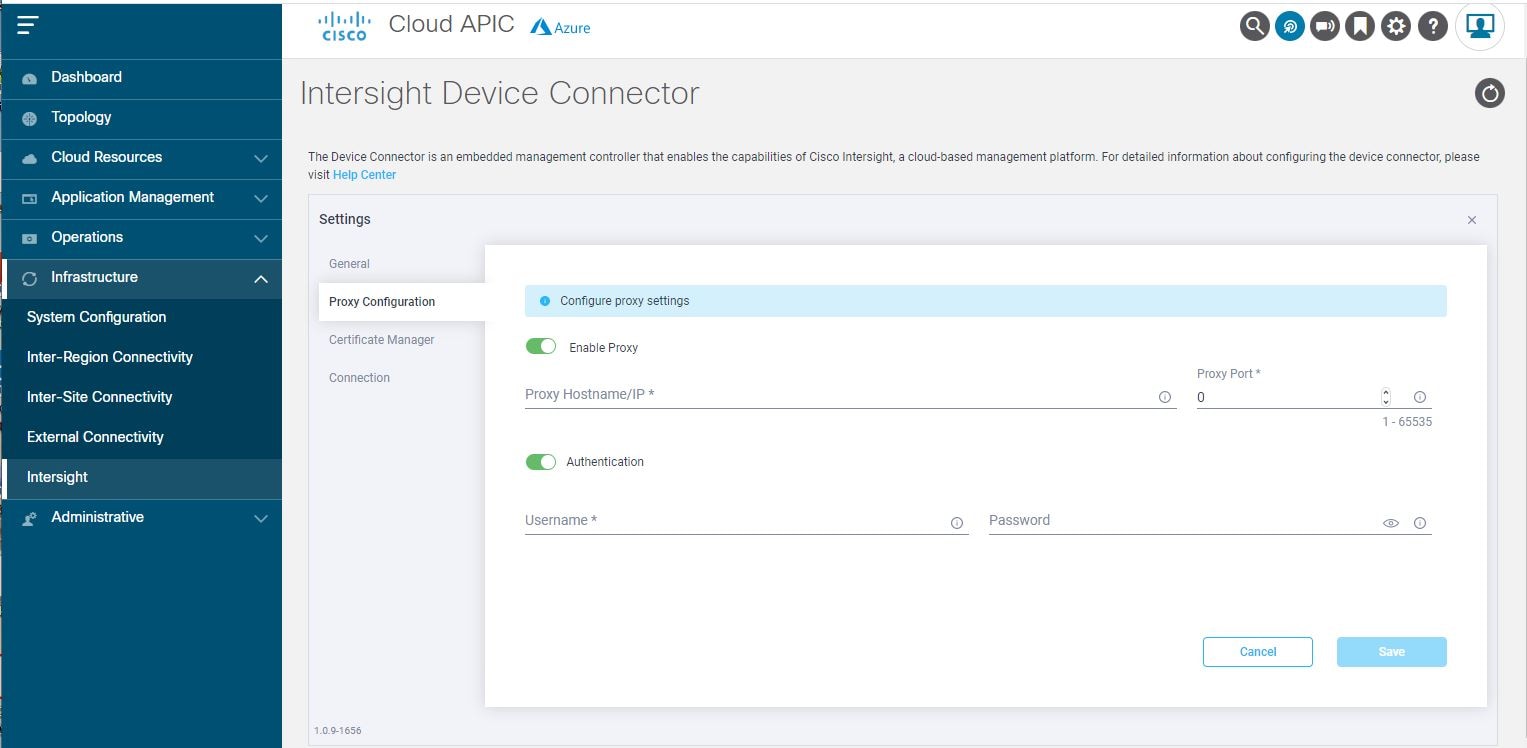Open the General settings tab
Image resolution: width=1527 pixels, height=748 pixels.
click(349, 264)
